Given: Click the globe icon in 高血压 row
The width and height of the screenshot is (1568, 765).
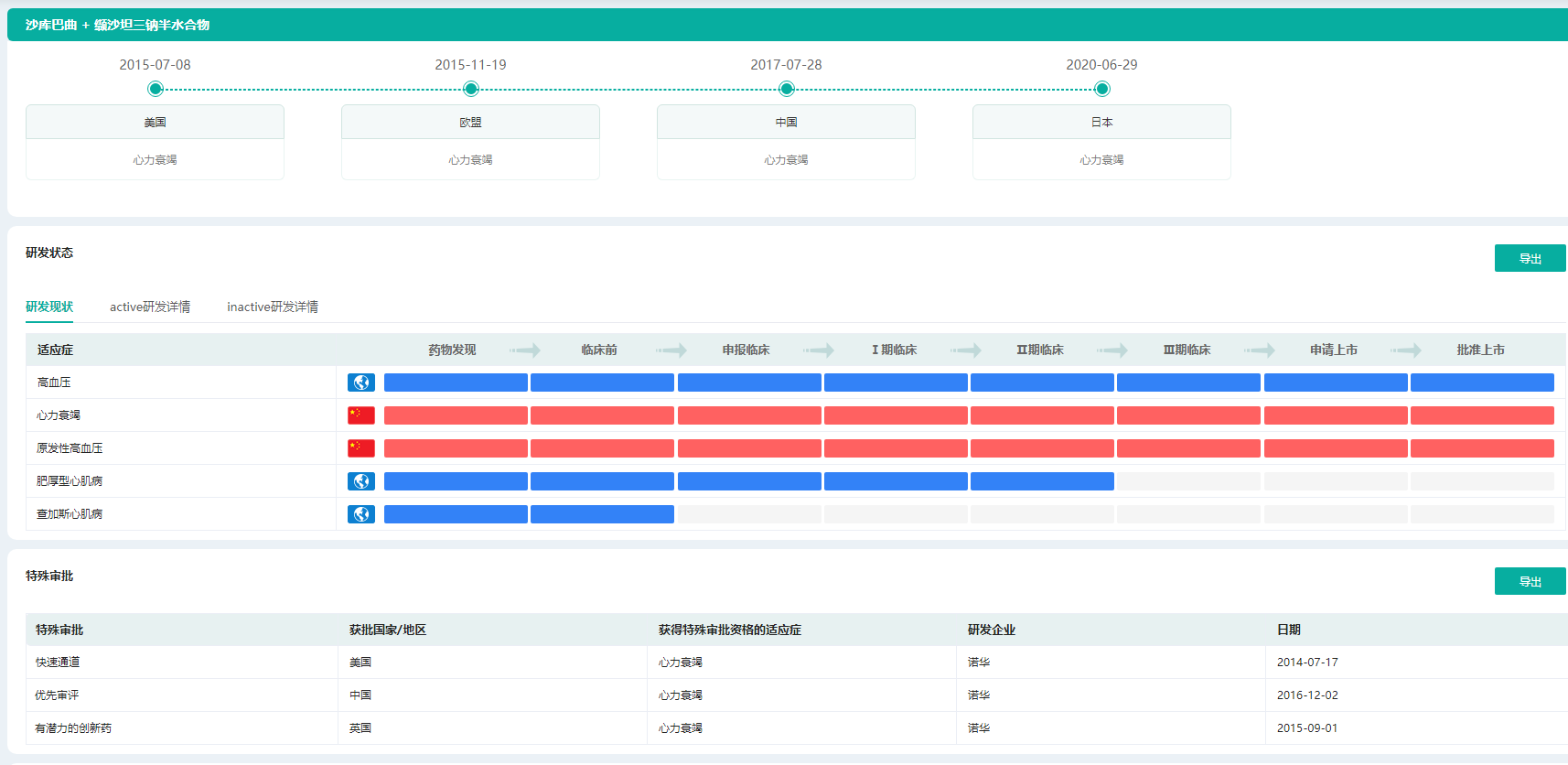Looking at the screenshot, I should pyautogui.click(x=361, y=382).
